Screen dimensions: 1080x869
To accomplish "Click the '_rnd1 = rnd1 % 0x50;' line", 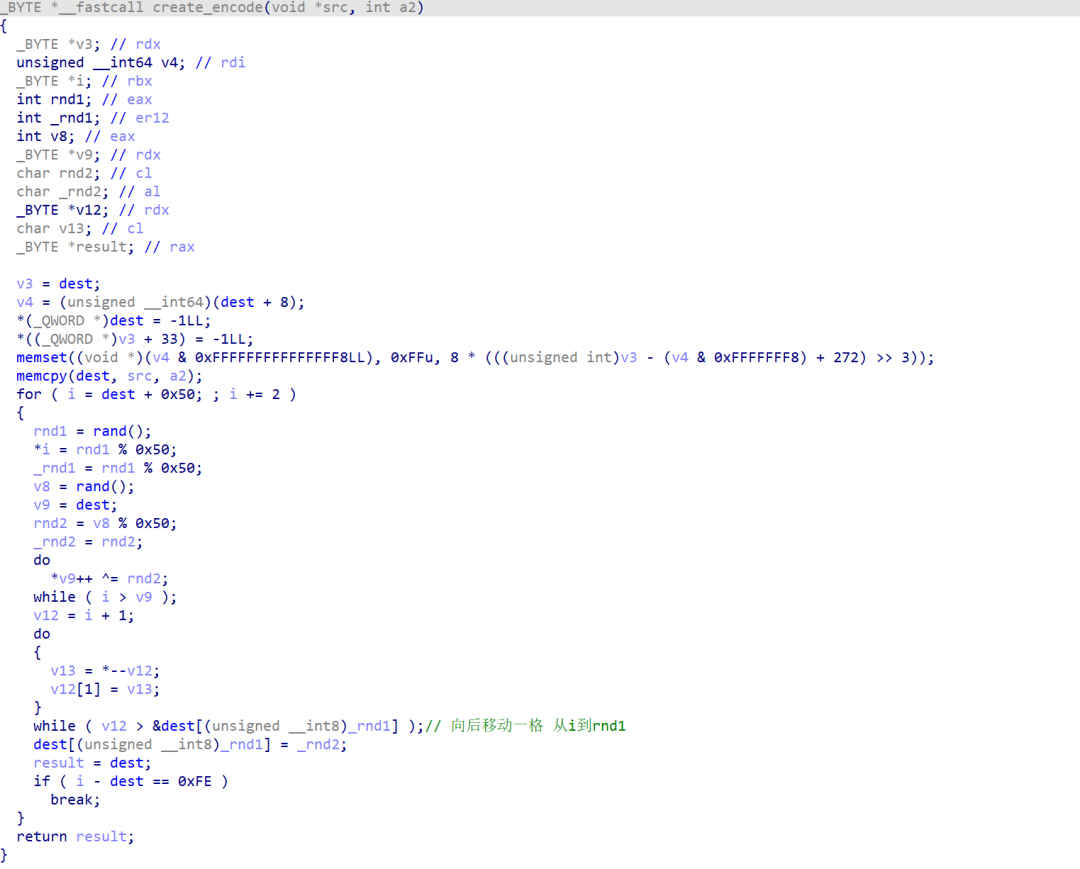I will point(118,468).
